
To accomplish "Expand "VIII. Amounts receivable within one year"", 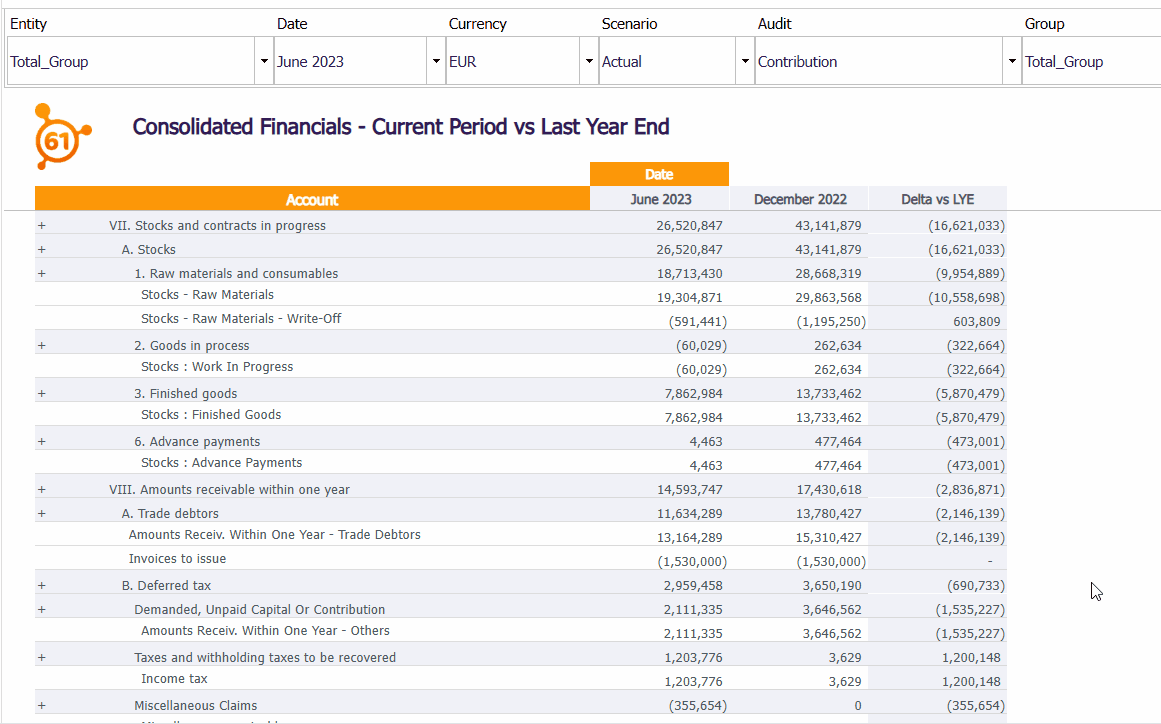I will coord(41,489).
